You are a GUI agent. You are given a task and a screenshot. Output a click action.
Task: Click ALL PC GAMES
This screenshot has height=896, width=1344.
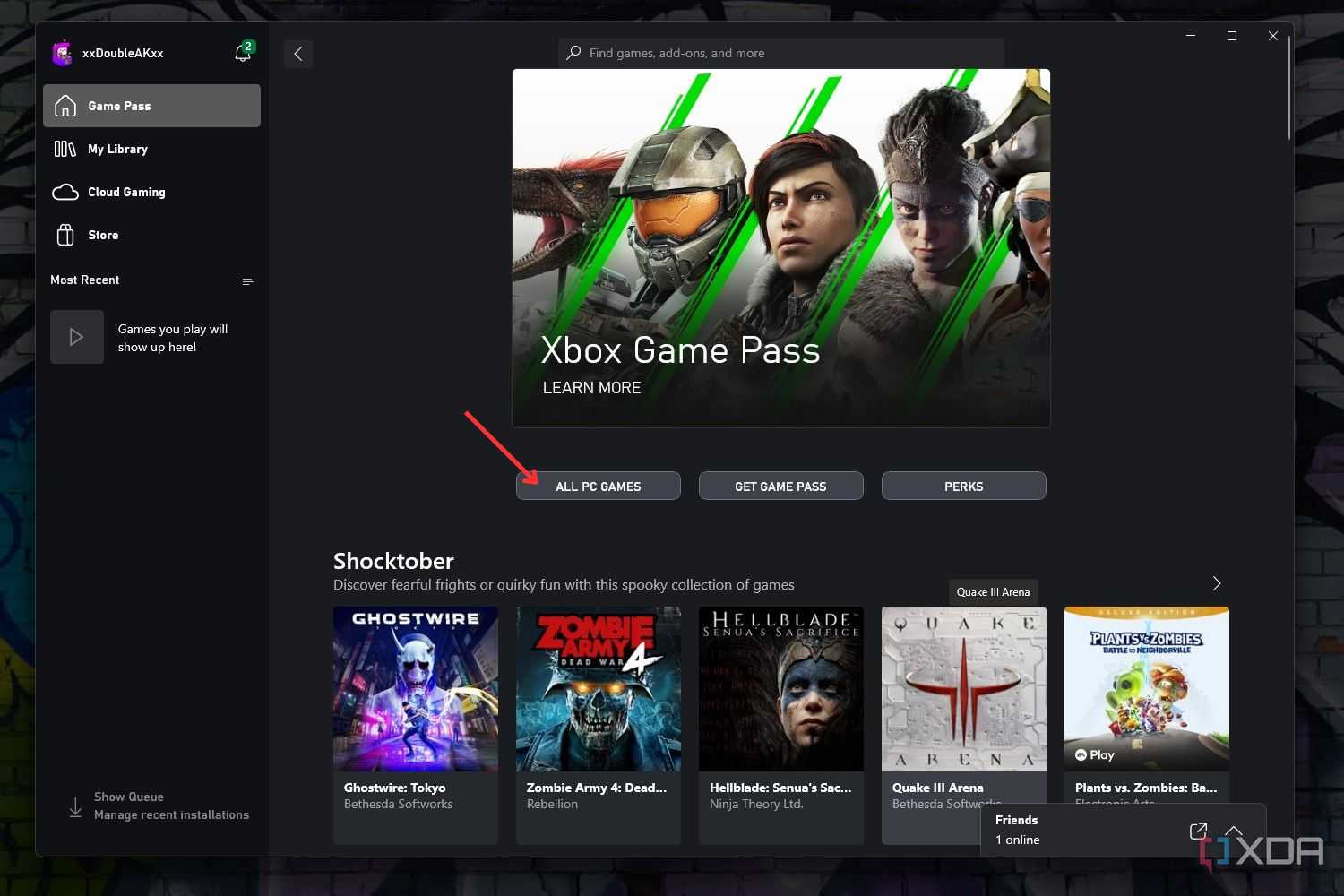point(598,486)
